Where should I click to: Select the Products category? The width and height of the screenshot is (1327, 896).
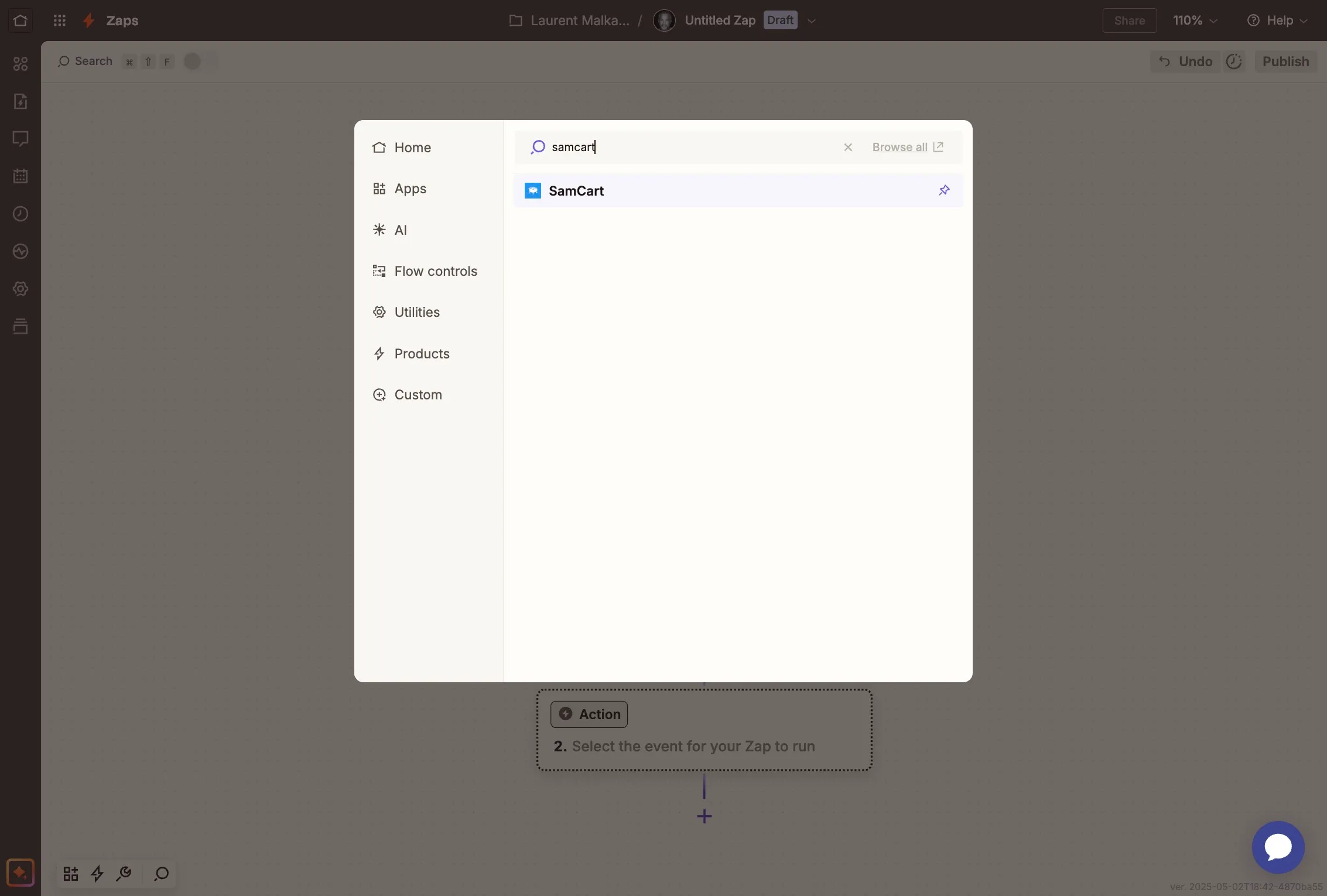[x=429, y=354]
